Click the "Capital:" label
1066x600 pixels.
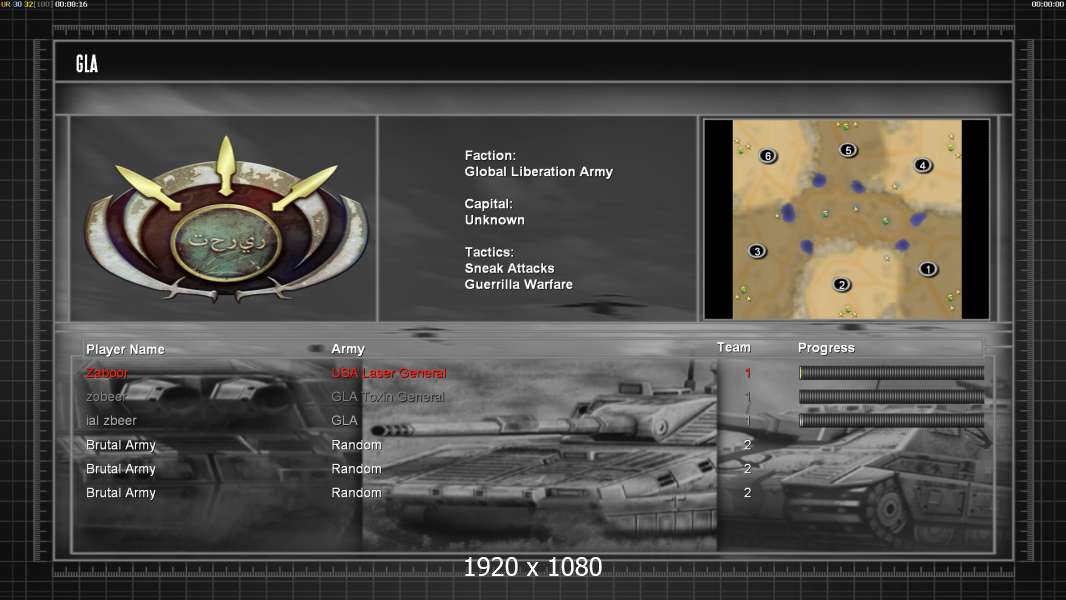(489, 204)
